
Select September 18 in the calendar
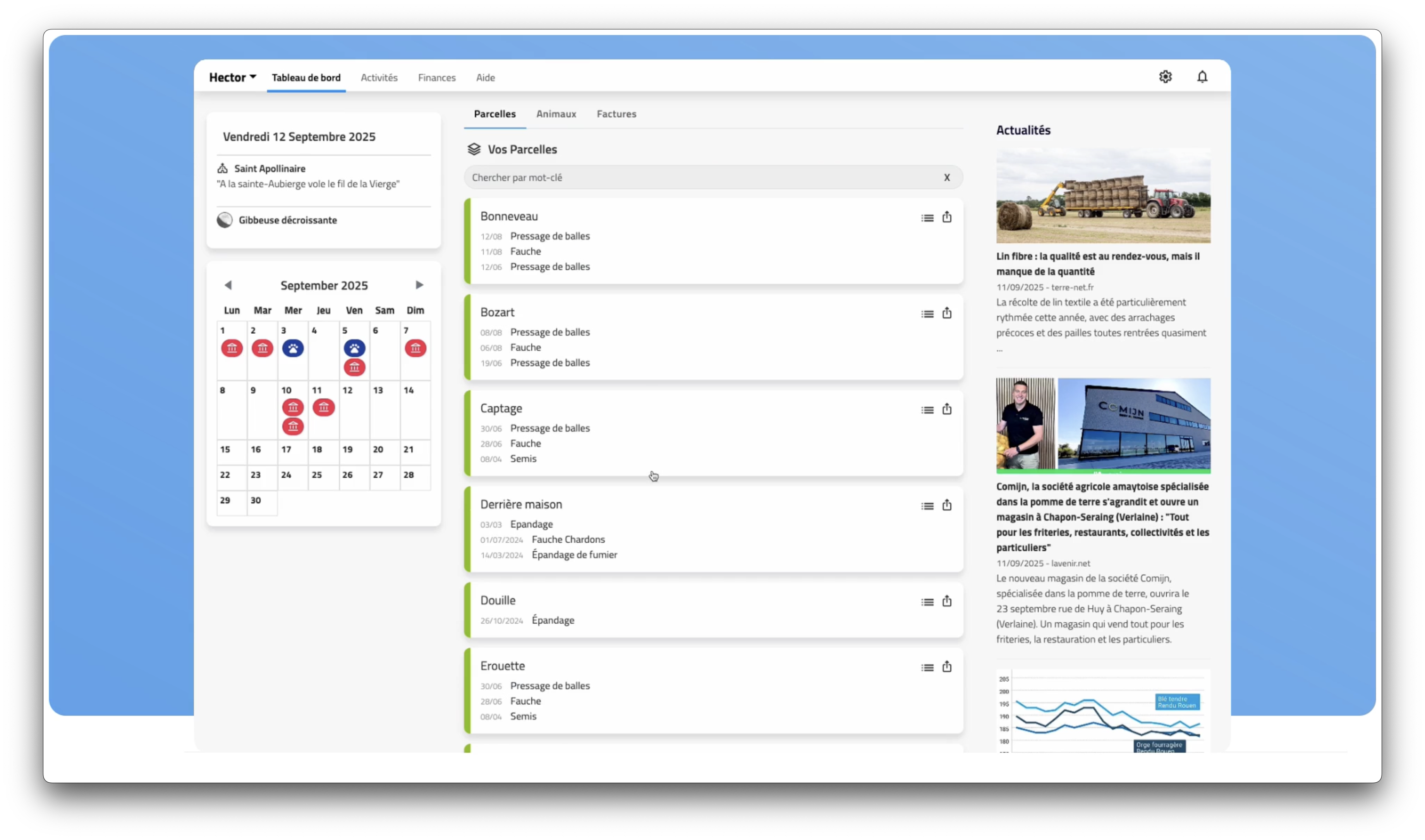[x=323, y=453]
